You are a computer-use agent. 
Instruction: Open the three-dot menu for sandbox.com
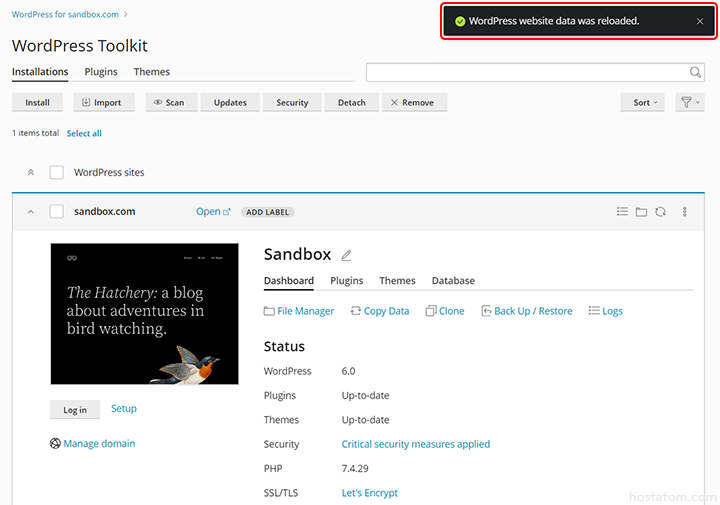pyautogui.click(x=685, y=212)
